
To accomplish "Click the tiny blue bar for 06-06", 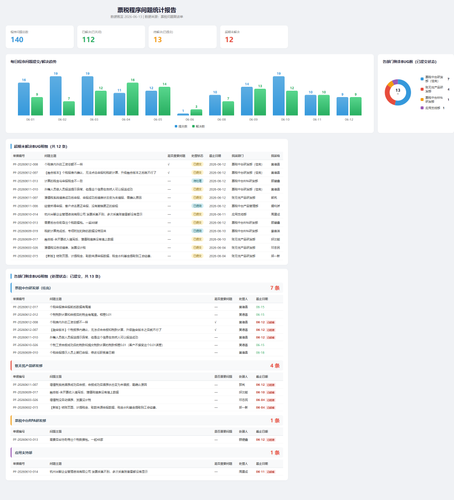I will [183, 114].
